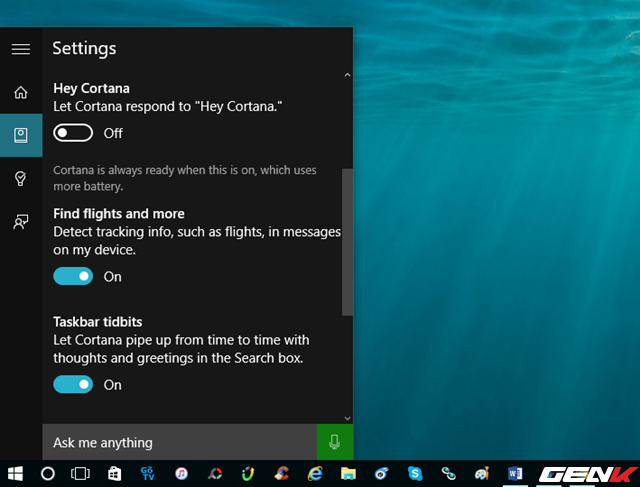
Task: Turn off Find flights and more
Action: pyautogui.click(x=73, y=276)
